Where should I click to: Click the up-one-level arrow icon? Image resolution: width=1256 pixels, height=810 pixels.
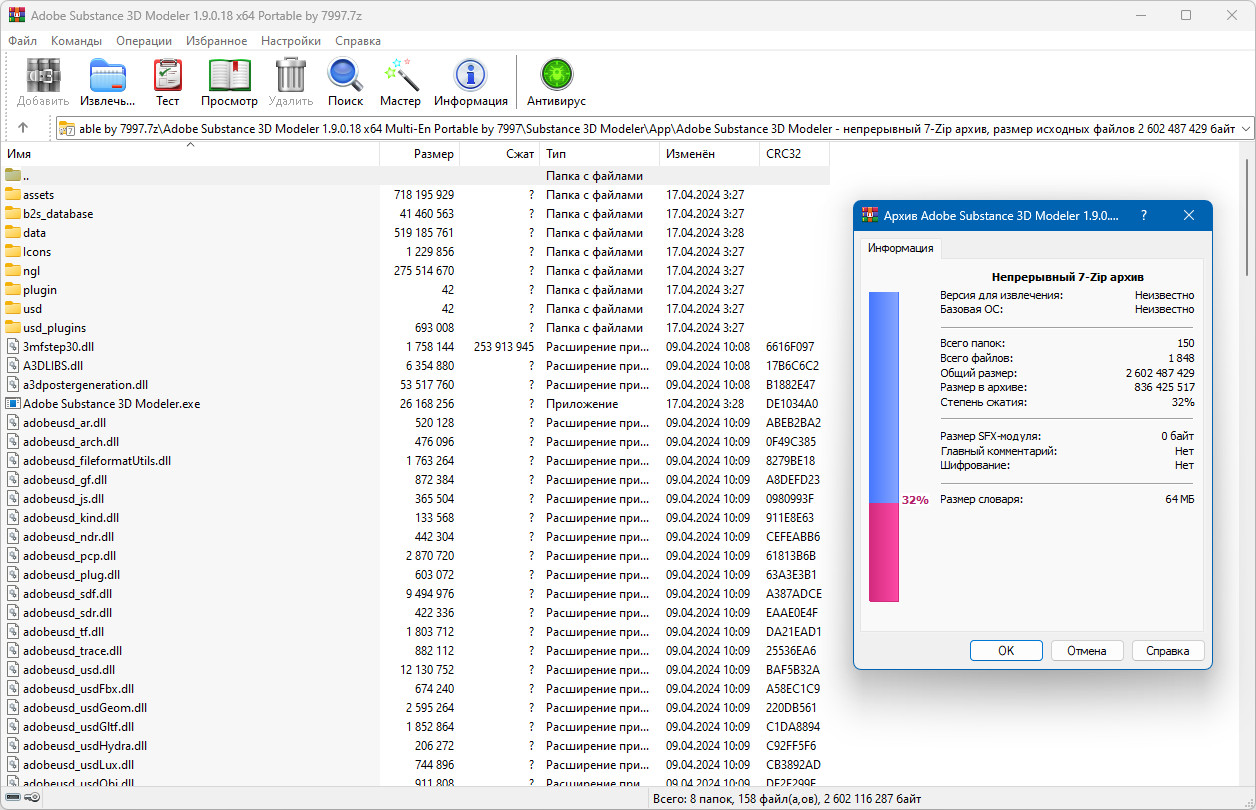pos(23,128)
